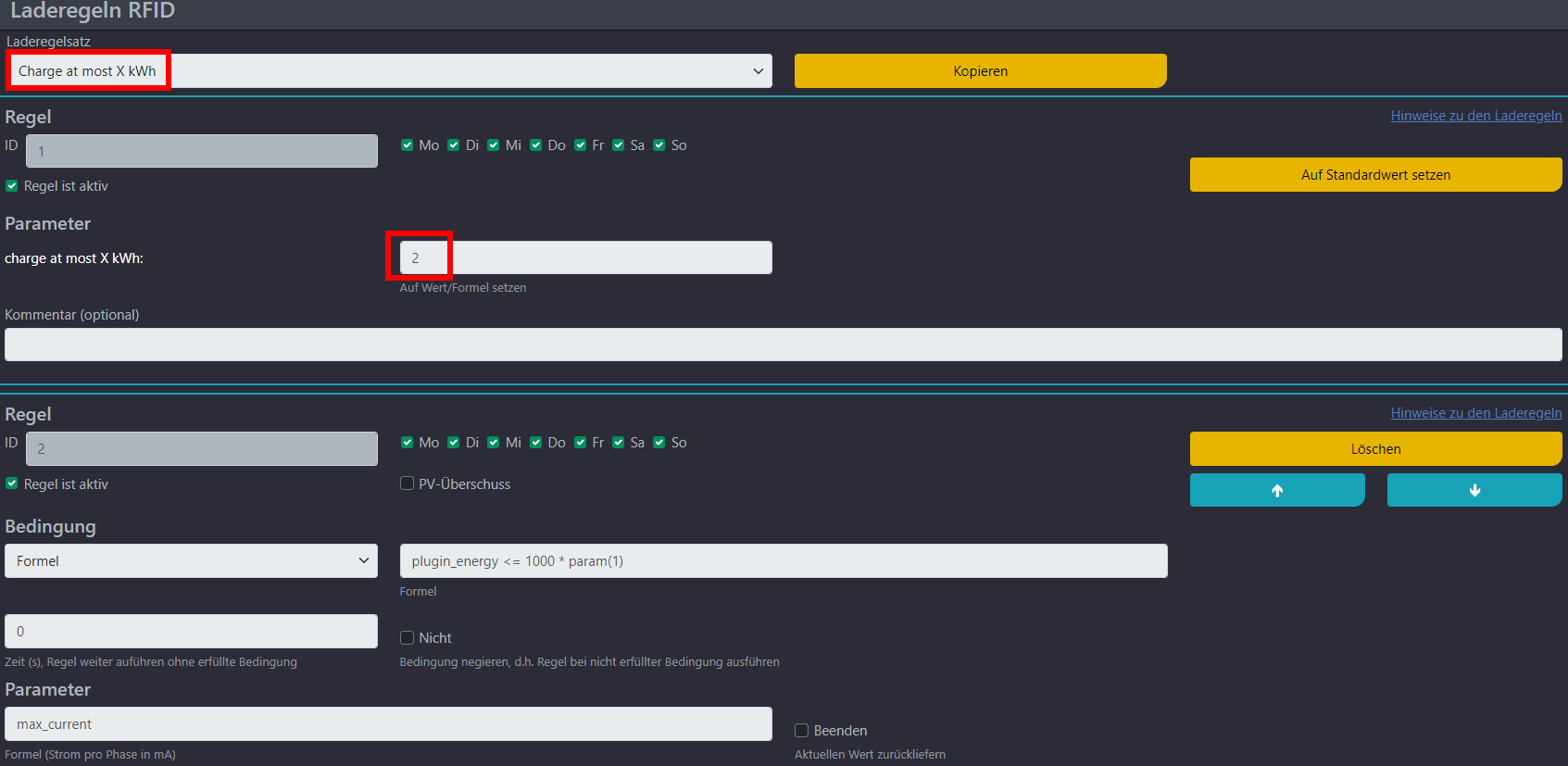Enable the Beenden checkbox
The height and width of the screenshot is (766, 1568).
coord(802,731)
